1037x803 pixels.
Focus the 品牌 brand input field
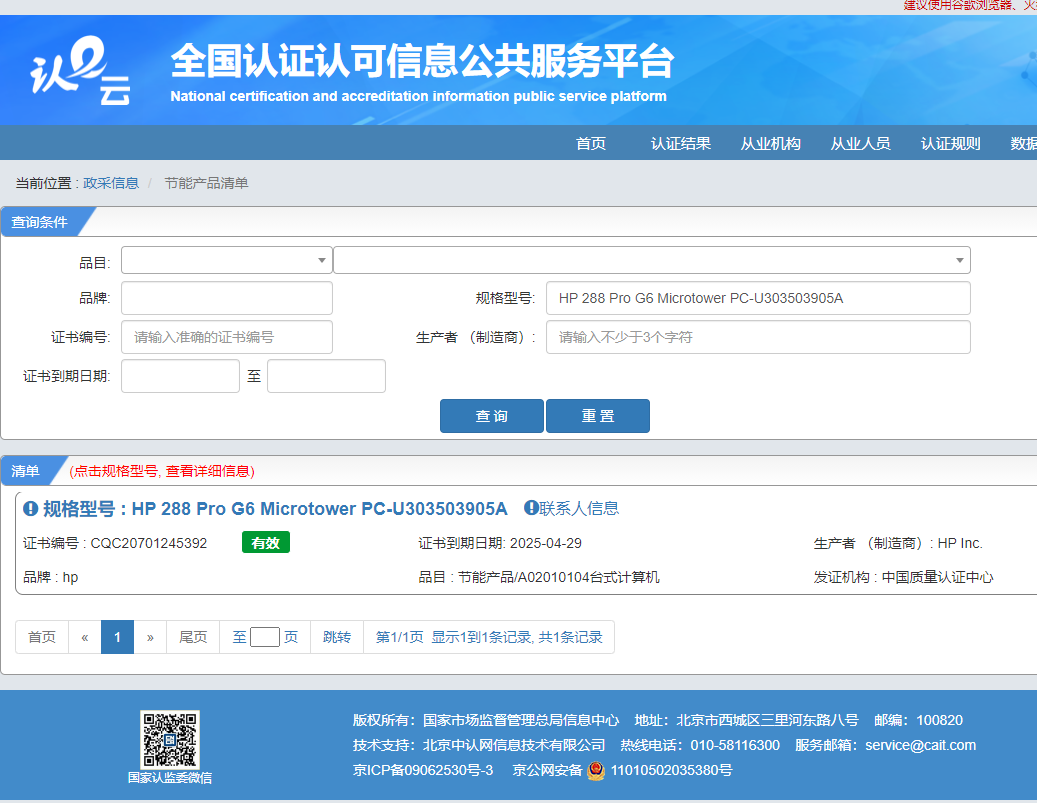click(227, 298)
